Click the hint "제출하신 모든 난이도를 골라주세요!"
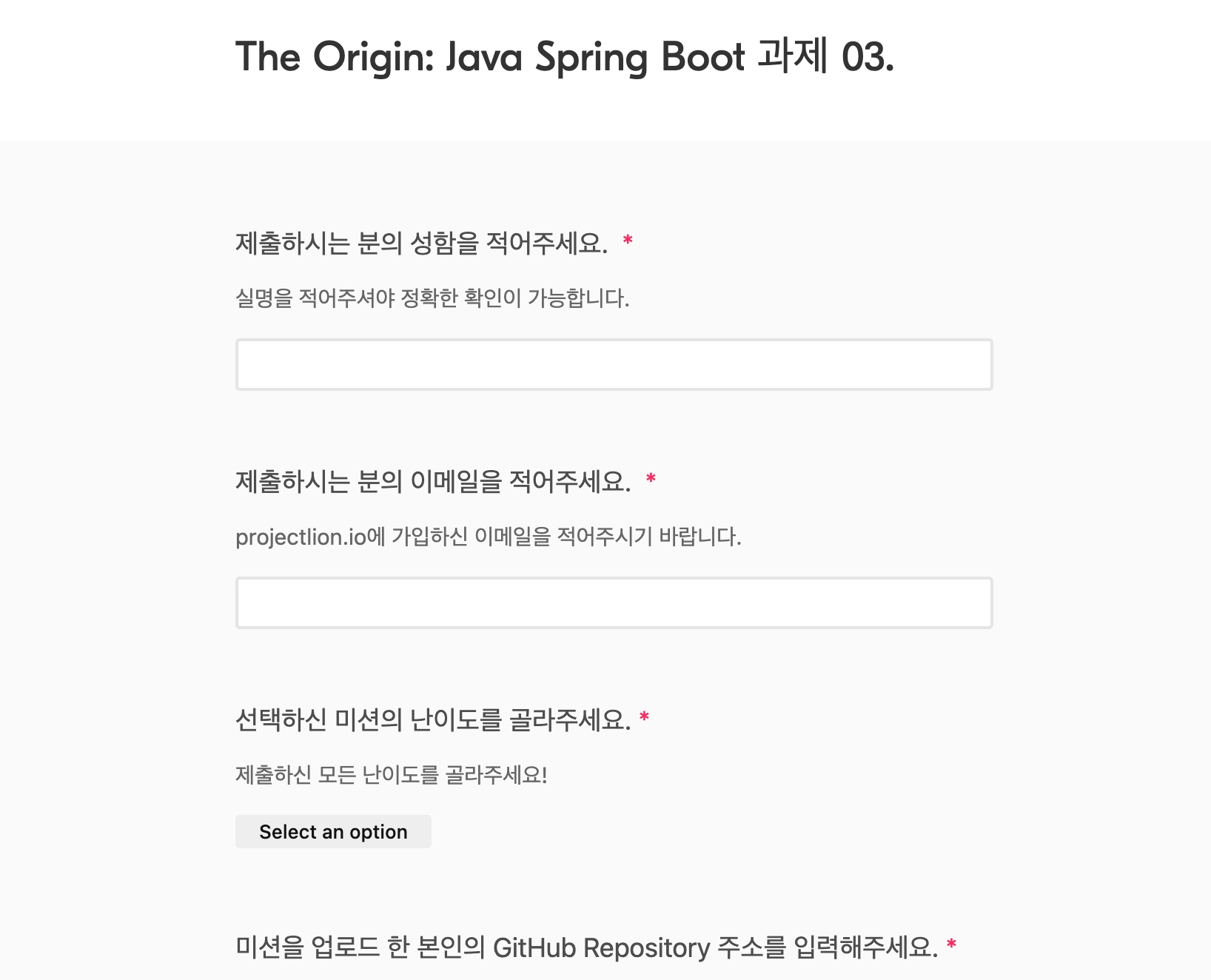Viewport: 1211px width, 980px height. (x=391, y=775)
